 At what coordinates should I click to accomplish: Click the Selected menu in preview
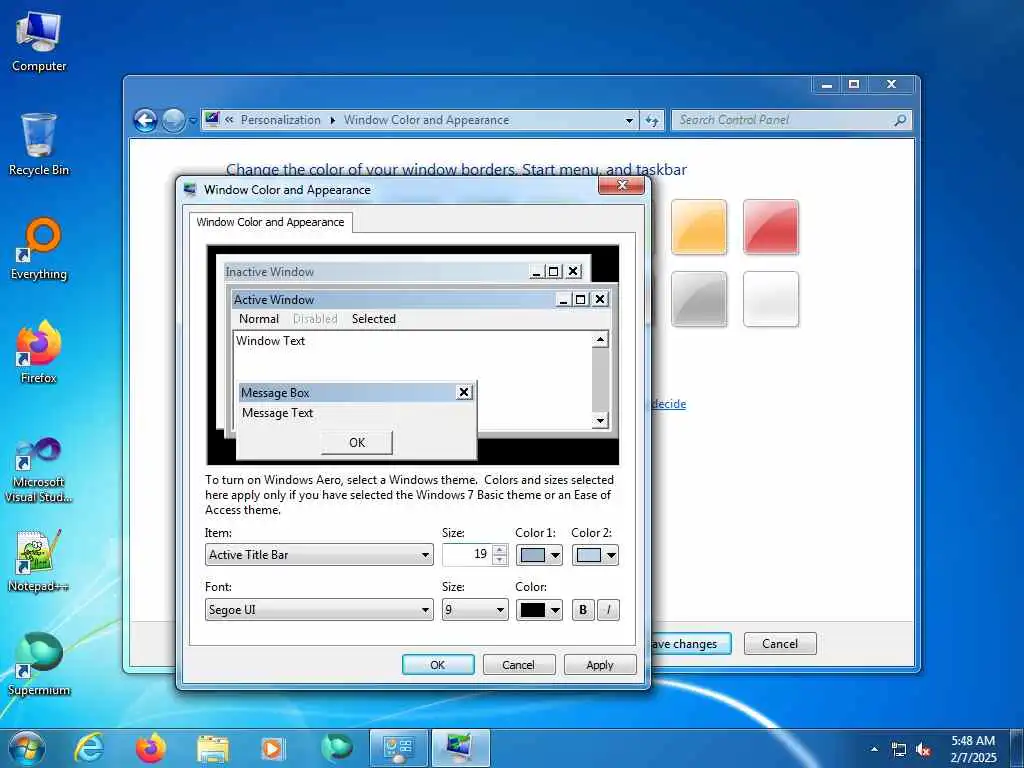(374, 319)
